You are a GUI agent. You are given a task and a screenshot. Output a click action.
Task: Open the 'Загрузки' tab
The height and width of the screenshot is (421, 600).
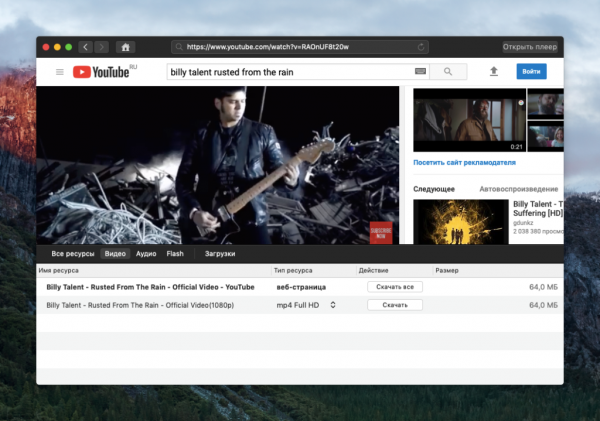point(220,254)
